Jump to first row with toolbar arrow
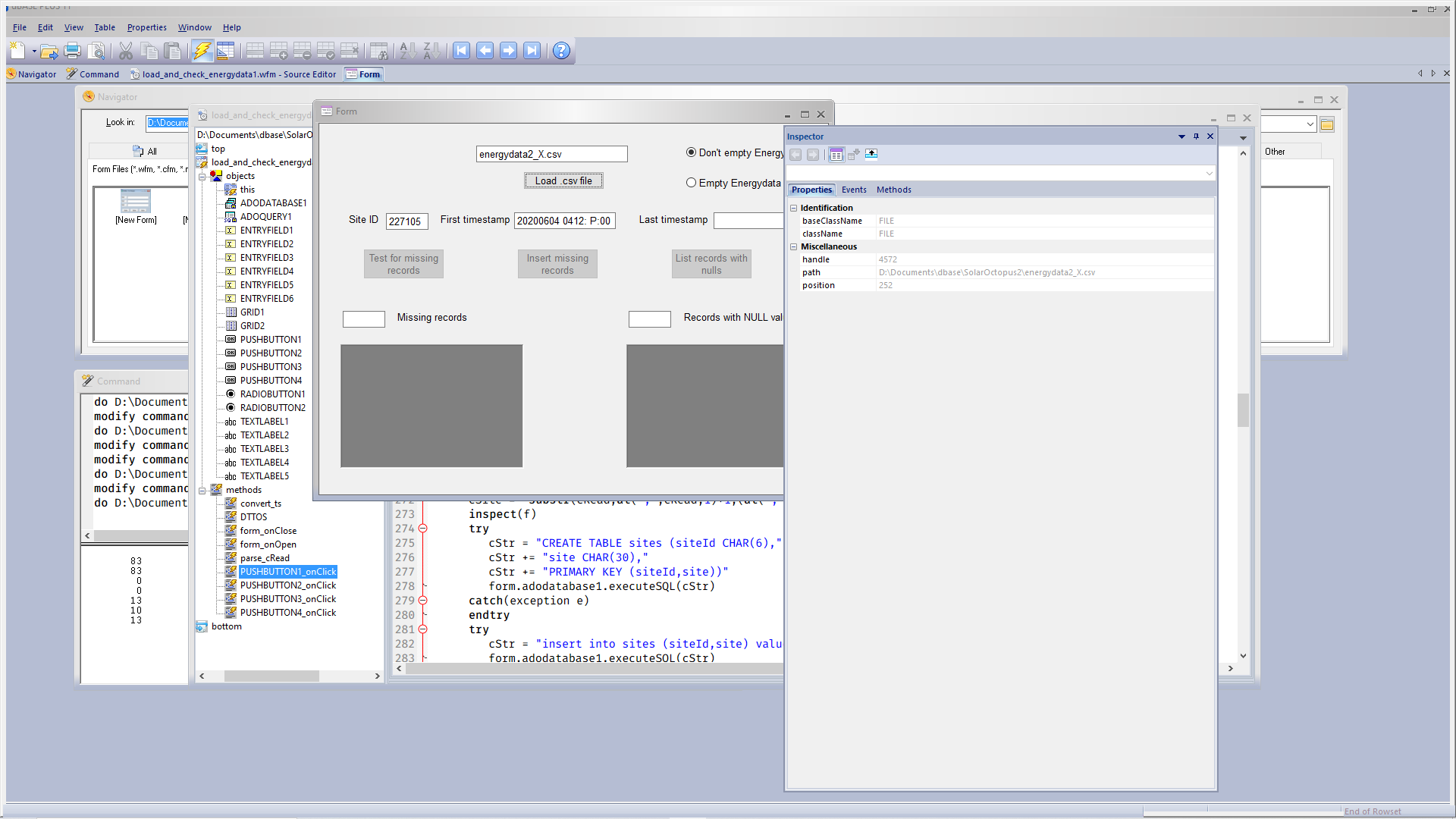The height and width of the screenshot is (819, 1456). (461, 51)
